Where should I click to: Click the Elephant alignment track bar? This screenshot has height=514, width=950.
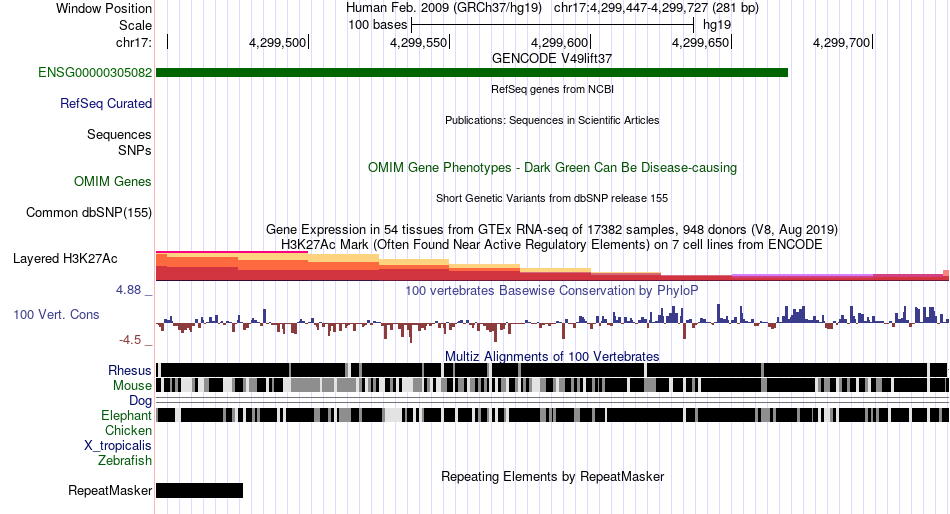point(552,415)
